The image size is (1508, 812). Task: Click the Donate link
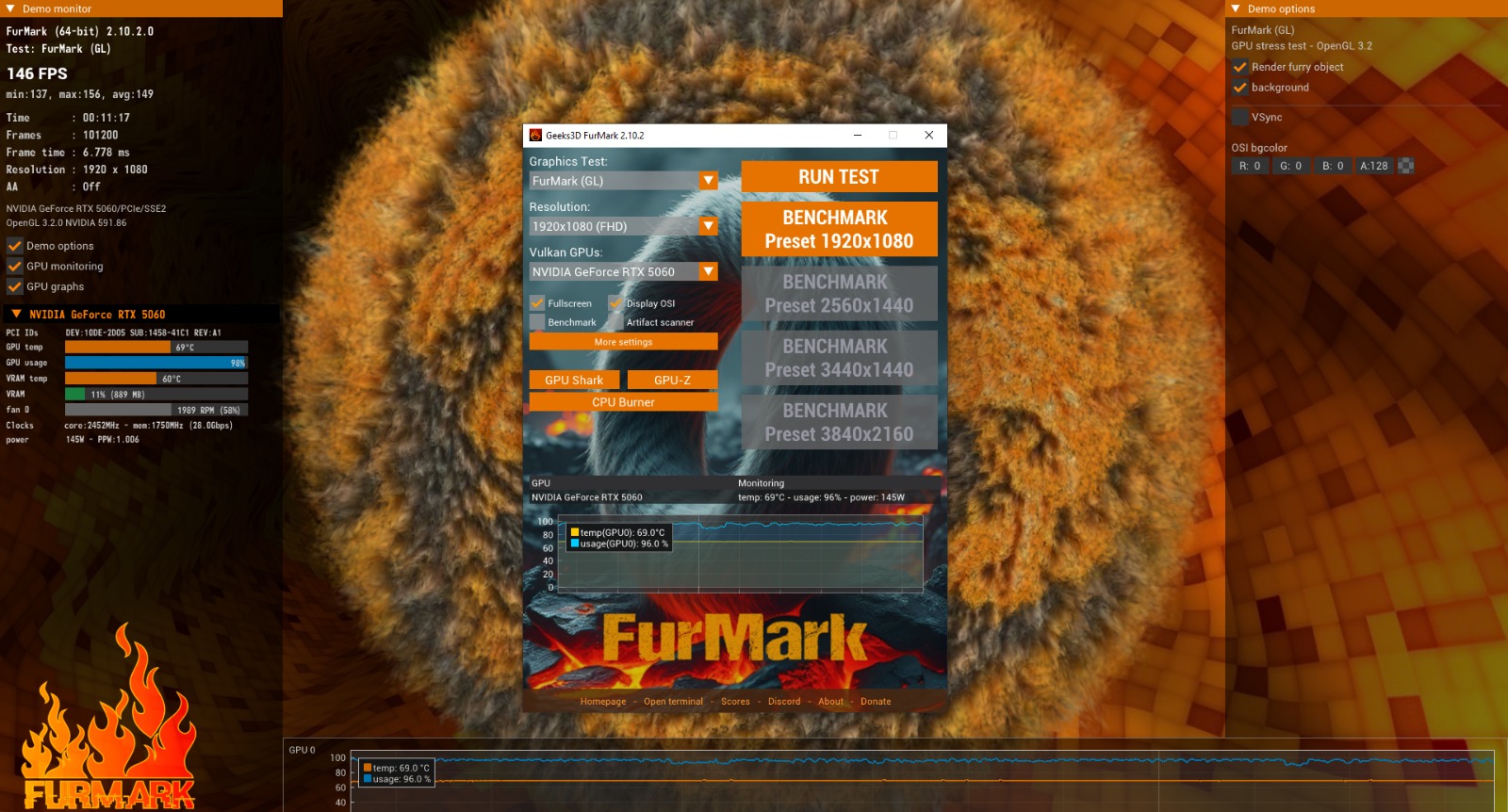tap(876, 702)
